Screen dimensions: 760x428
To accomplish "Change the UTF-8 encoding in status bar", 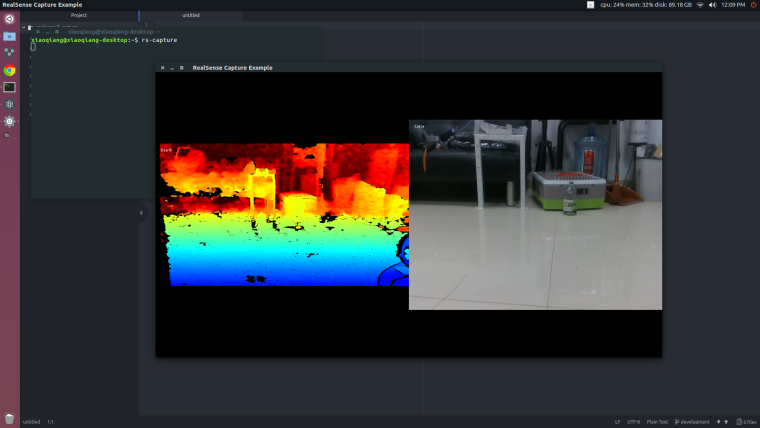I will pos(633,422).
